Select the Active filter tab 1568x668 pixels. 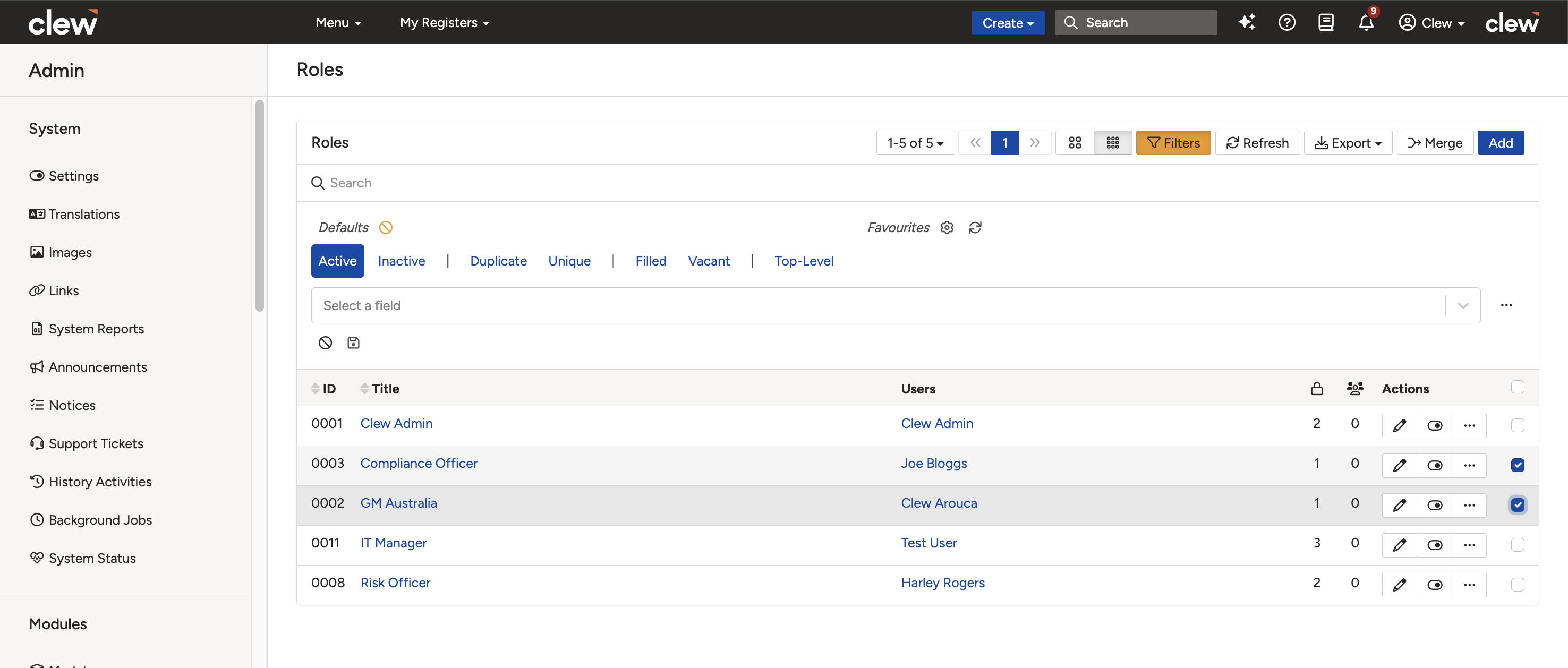[x=337, y=261]
